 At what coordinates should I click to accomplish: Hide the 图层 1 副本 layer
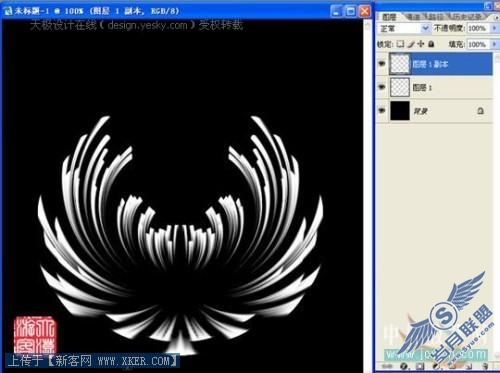382,63
